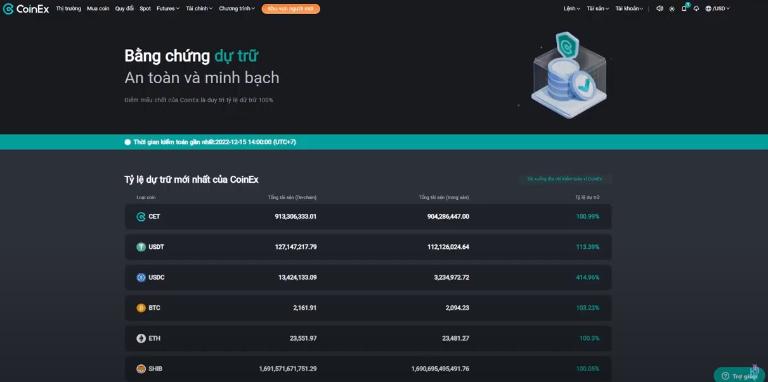
Task: Click the latest audit time banner text
Action: click(x=215, y=142)
